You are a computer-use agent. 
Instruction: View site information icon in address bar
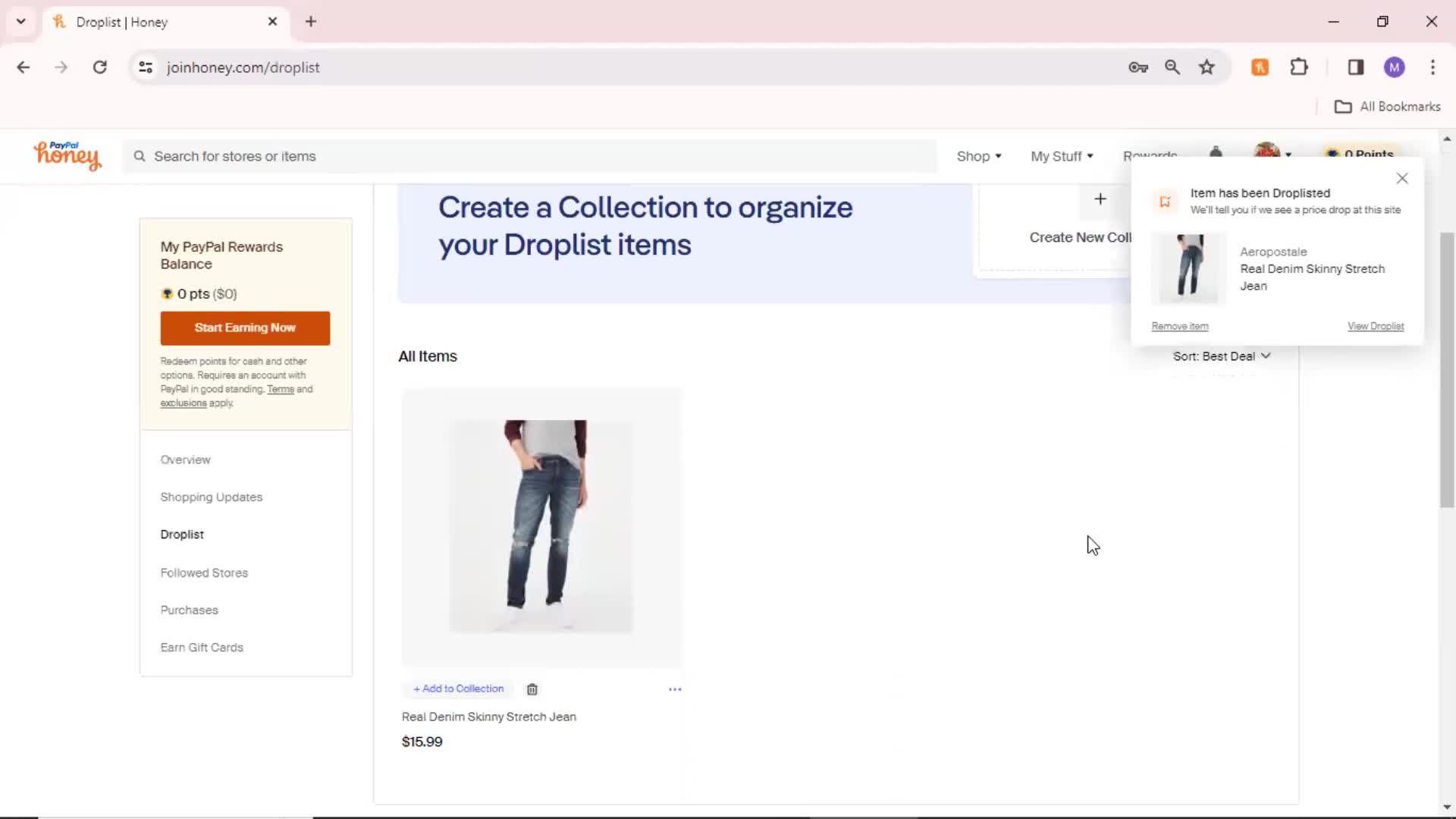pyautogui.click(x=146, y=67)
